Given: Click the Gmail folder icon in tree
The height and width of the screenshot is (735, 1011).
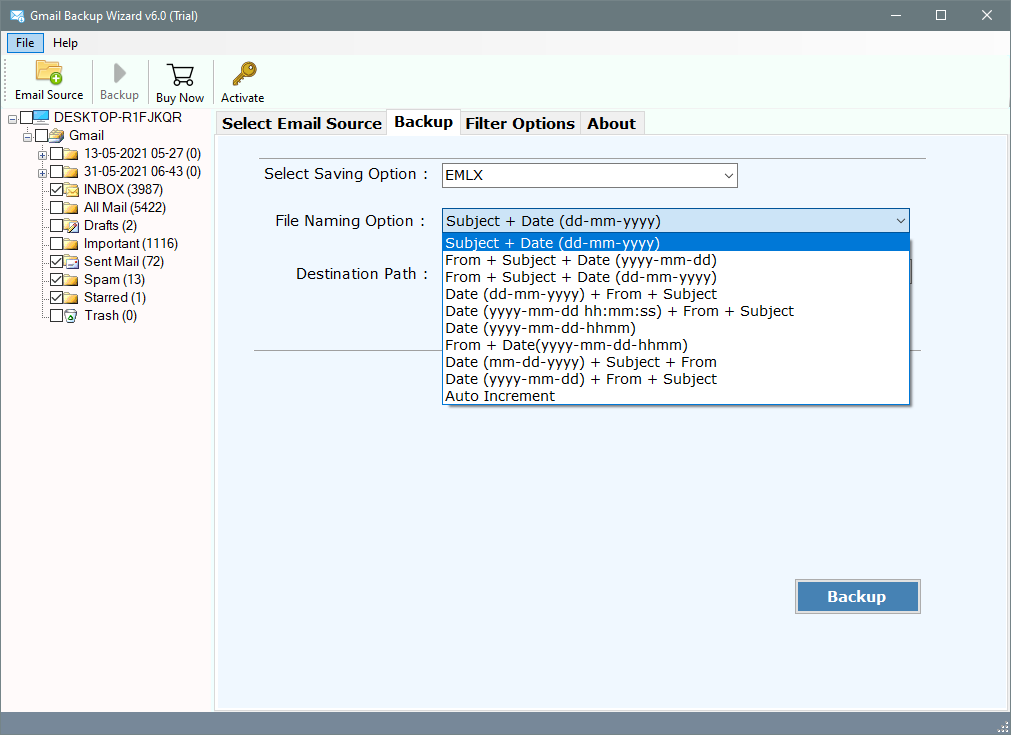Looking at the screenshot, I should (57, 135).
